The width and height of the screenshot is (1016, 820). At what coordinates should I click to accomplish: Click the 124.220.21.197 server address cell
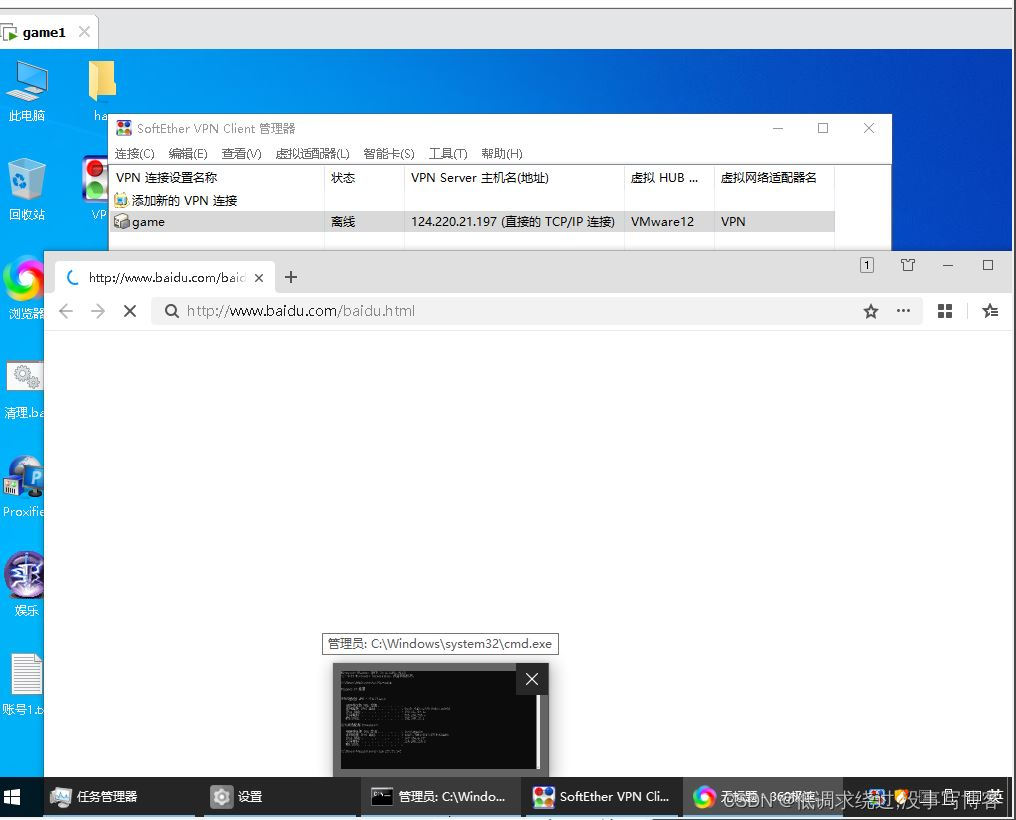(x=513, y=222)
